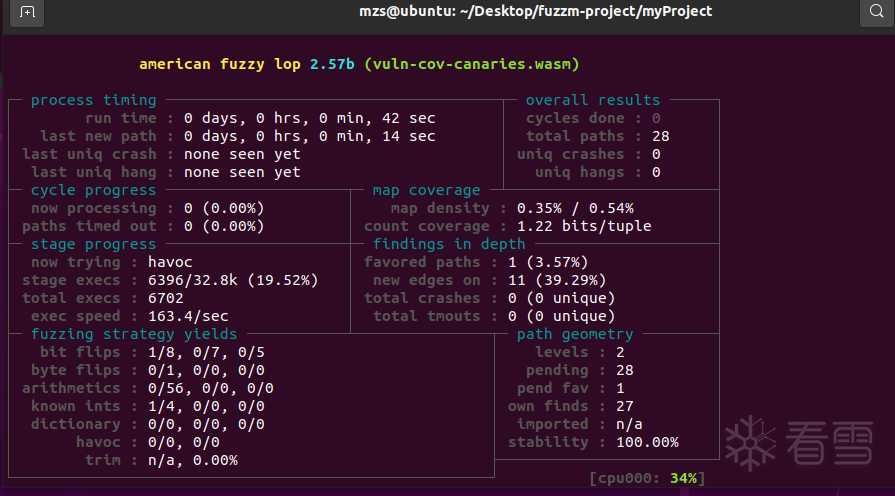Screen dimensions: 895x496
Task: Select the pend fav value 1
Action: pyautogui.click(x=620, y=388)
